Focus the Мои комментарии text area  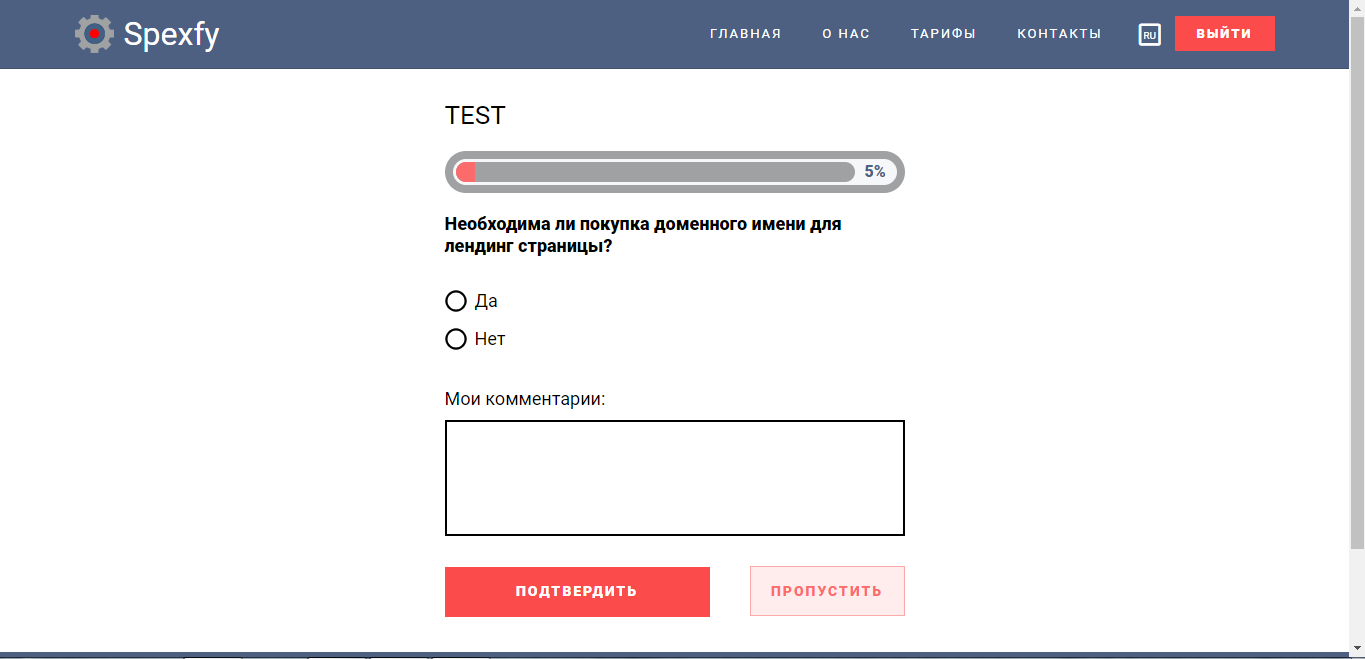pos(674,478)
